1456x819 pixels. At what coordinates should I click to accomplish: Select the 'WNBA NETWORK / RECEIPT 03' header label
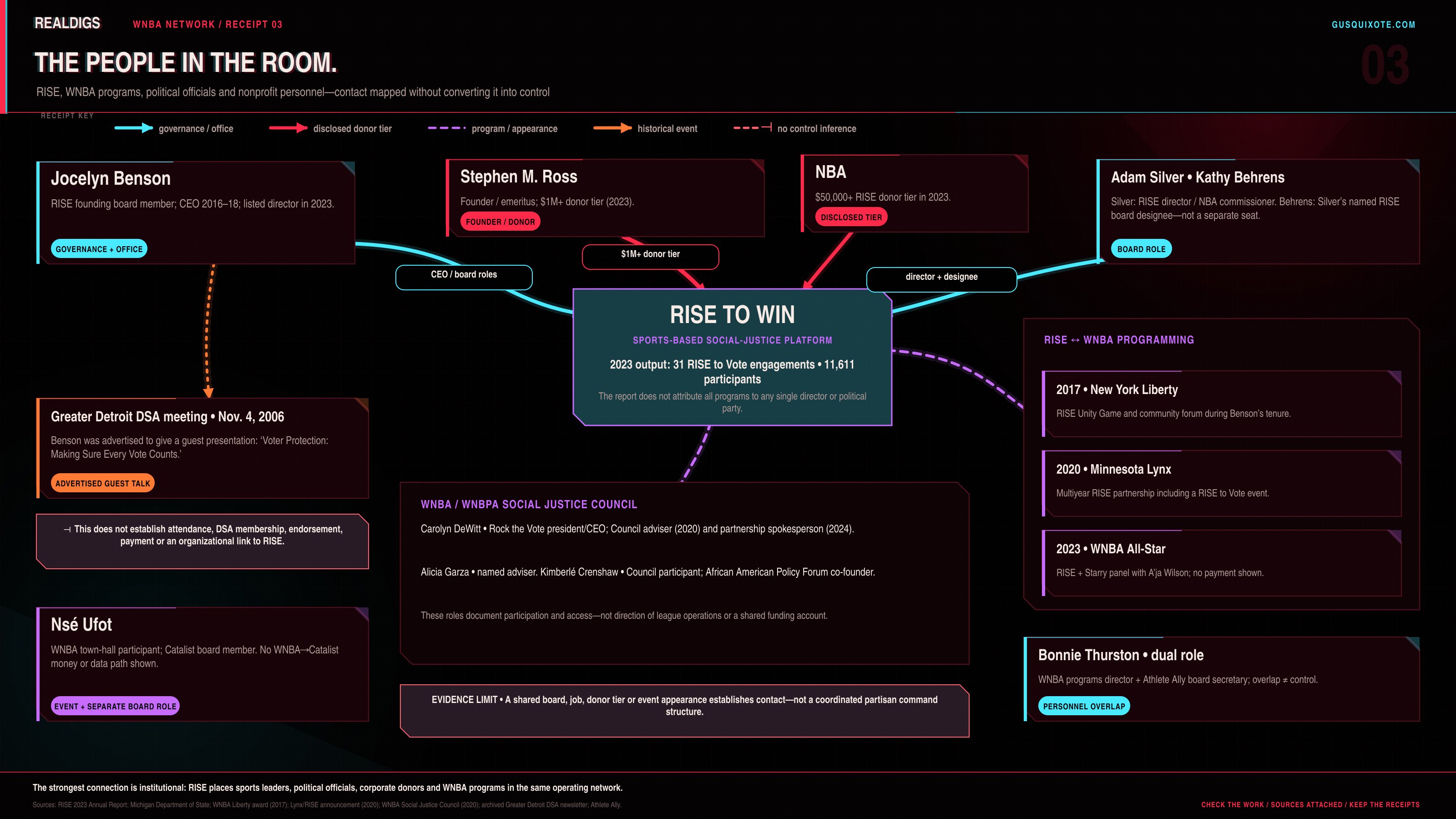pos(207,24)
